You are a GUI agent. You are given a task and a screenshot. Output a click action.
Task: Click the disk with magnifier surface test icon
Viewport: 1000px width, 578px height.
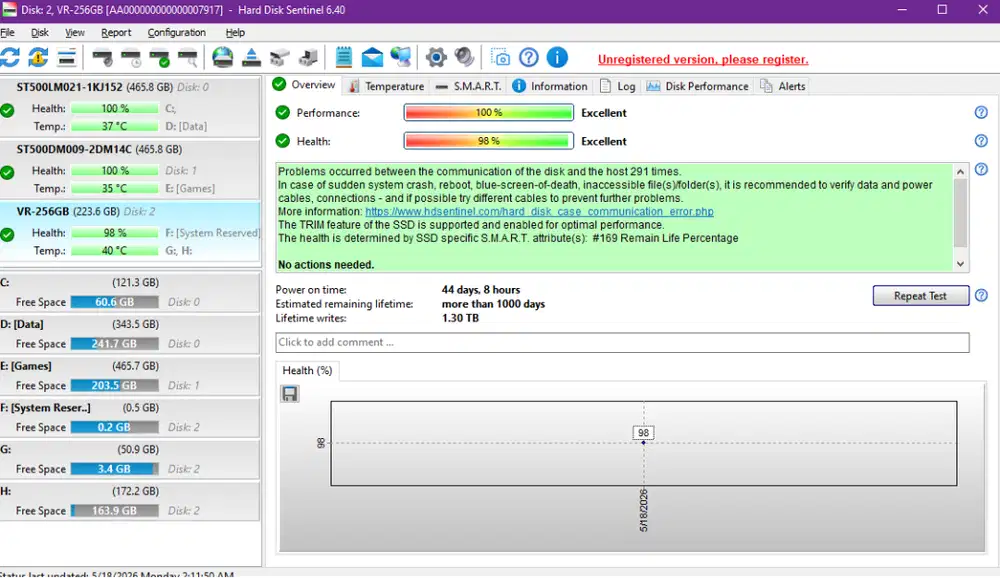188,57
